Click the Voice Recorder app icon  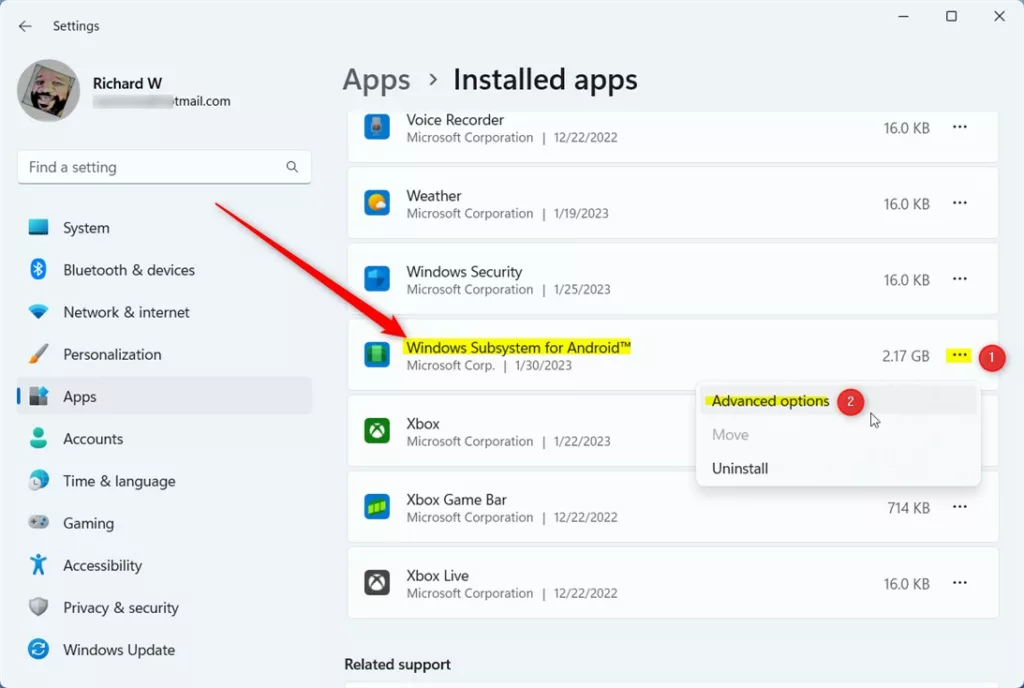click(377, 128)
